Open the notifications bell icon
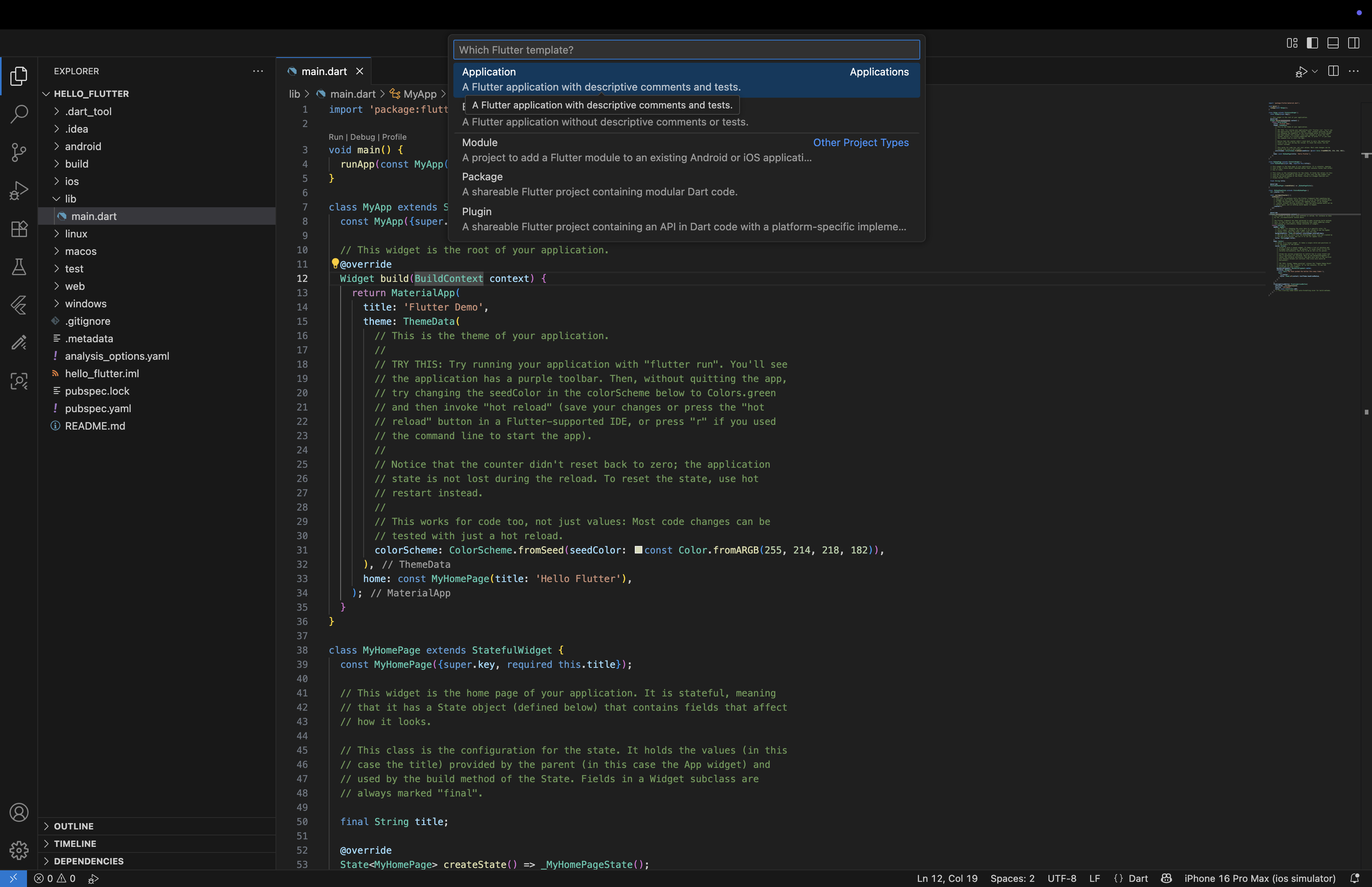The image size is (1372, 887). click(x=1355, y=878)
